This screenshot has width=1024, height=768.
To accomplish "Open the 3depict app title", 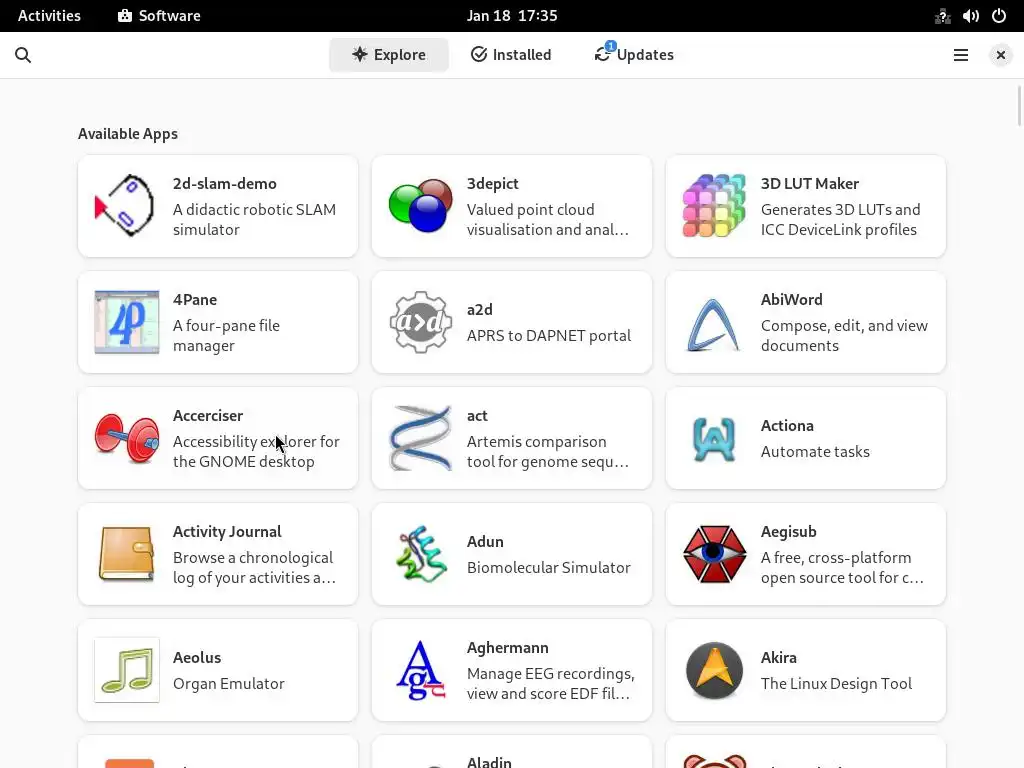I will [492, 184].
